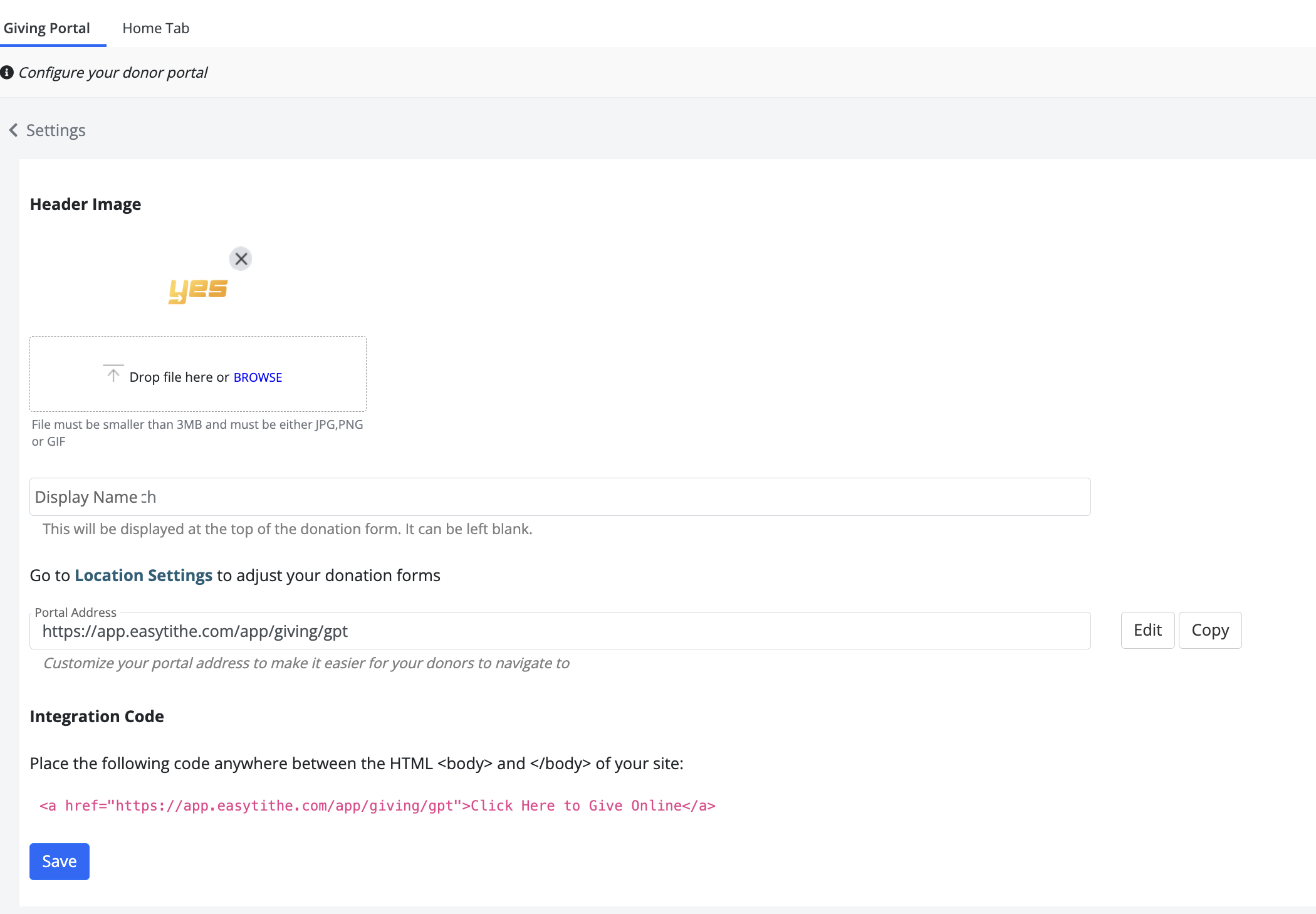The width and height of the screenshot is (1316, 914).
Task: Click the integration code snippet
Action: coord(377,806)
